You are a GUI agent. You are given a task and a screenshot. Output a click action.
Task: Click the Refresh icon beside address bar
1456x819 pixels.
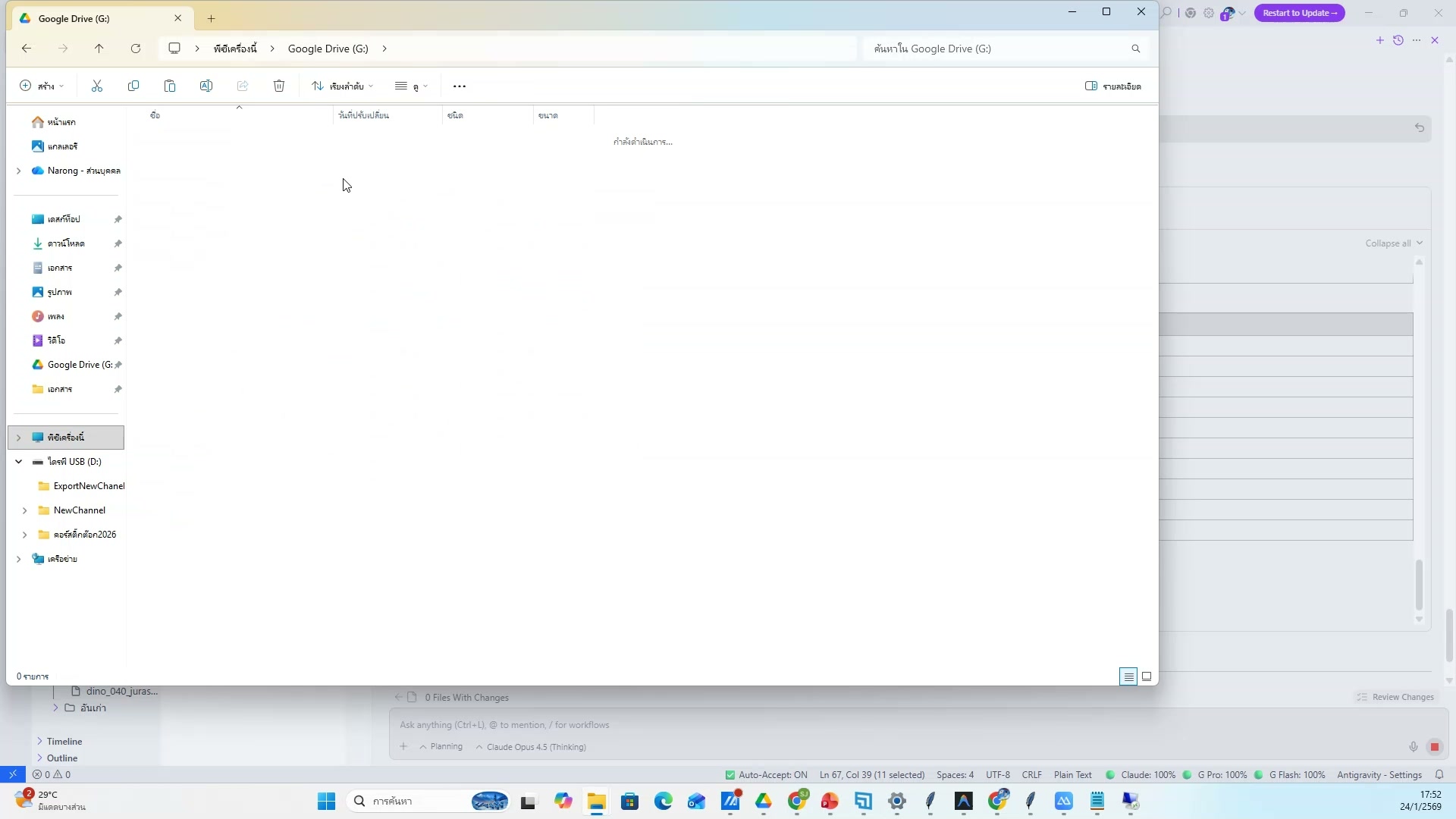point(136,49)
